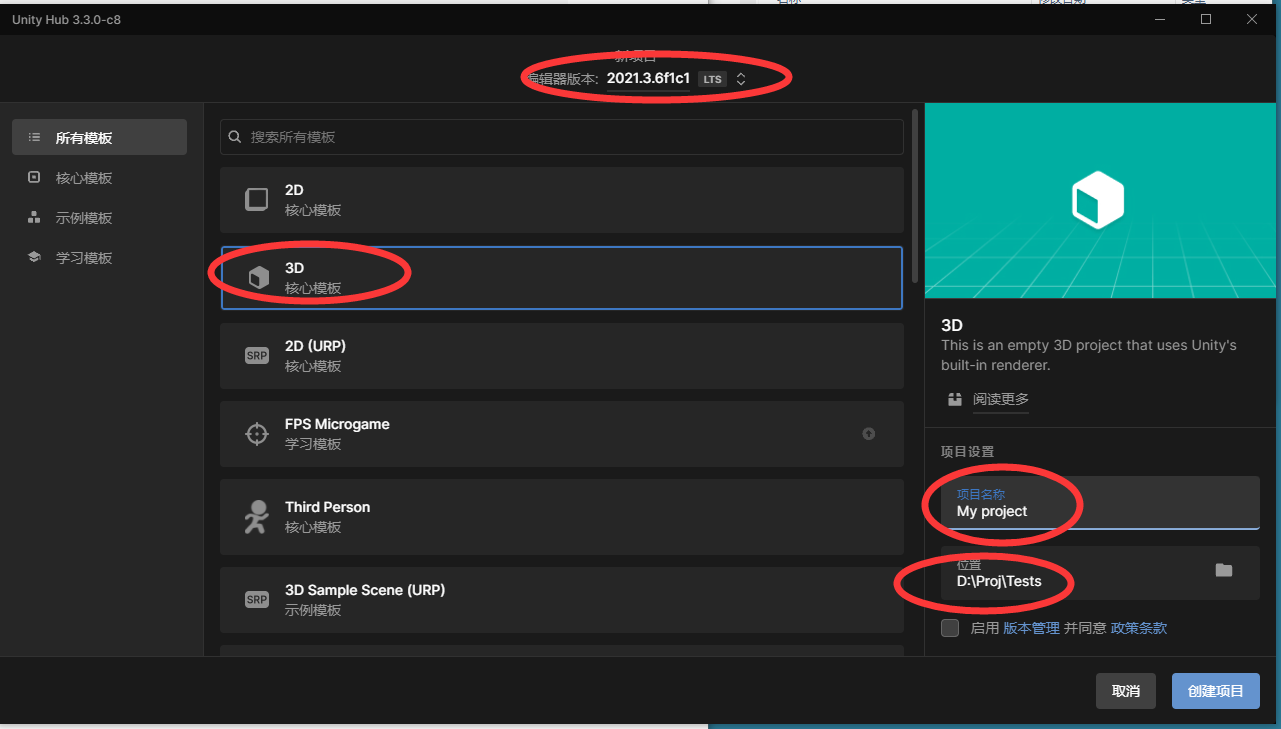Select 学习模板 sidebar tab
This screenshot has width=1281, height=729.
pyautogui.click(x=99, y=257)
